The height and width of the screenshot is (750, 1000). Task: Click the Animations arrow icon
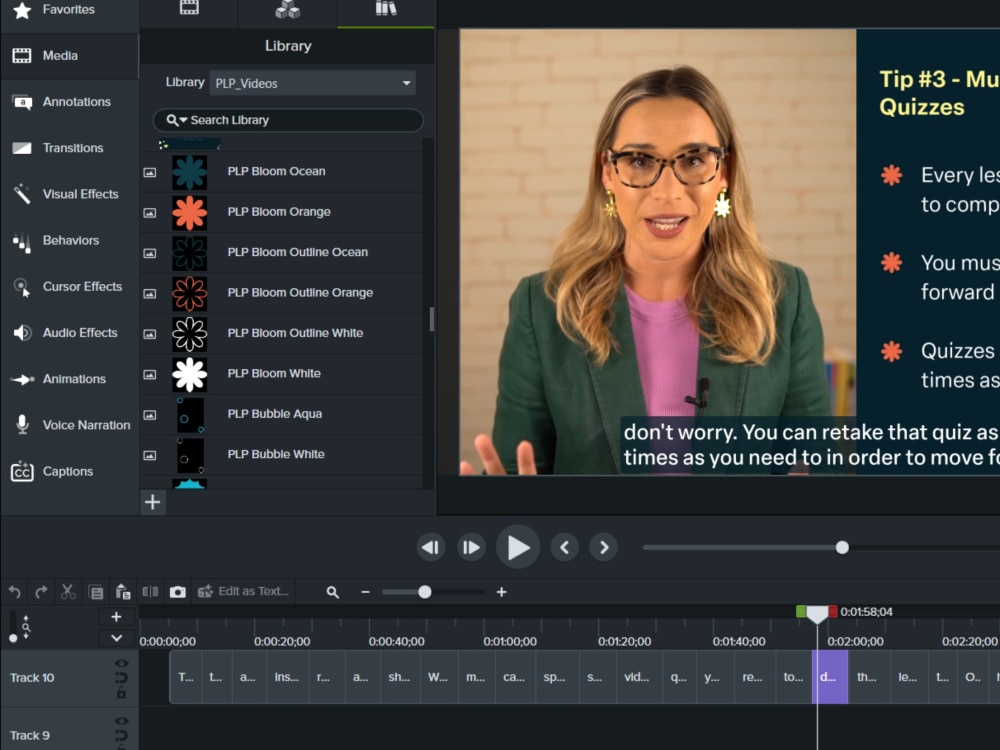pos(22,379)
